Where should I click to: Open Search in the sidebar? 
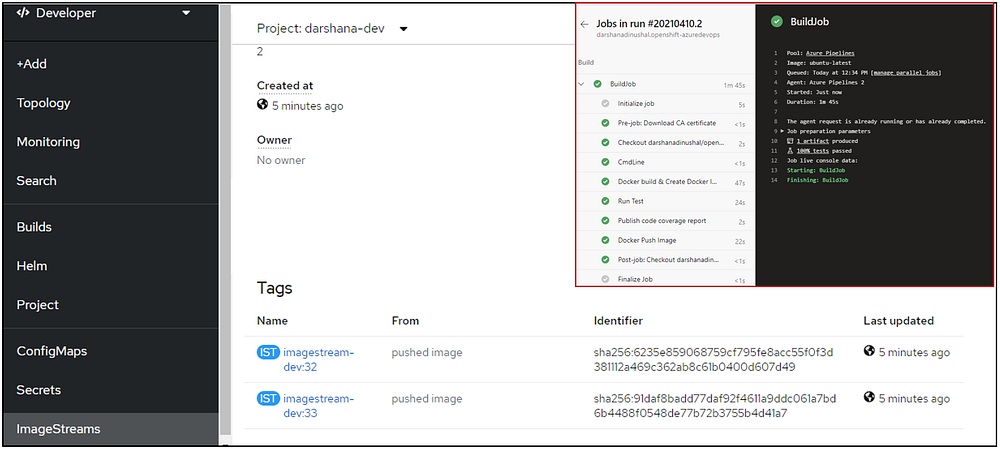[36, 180]
